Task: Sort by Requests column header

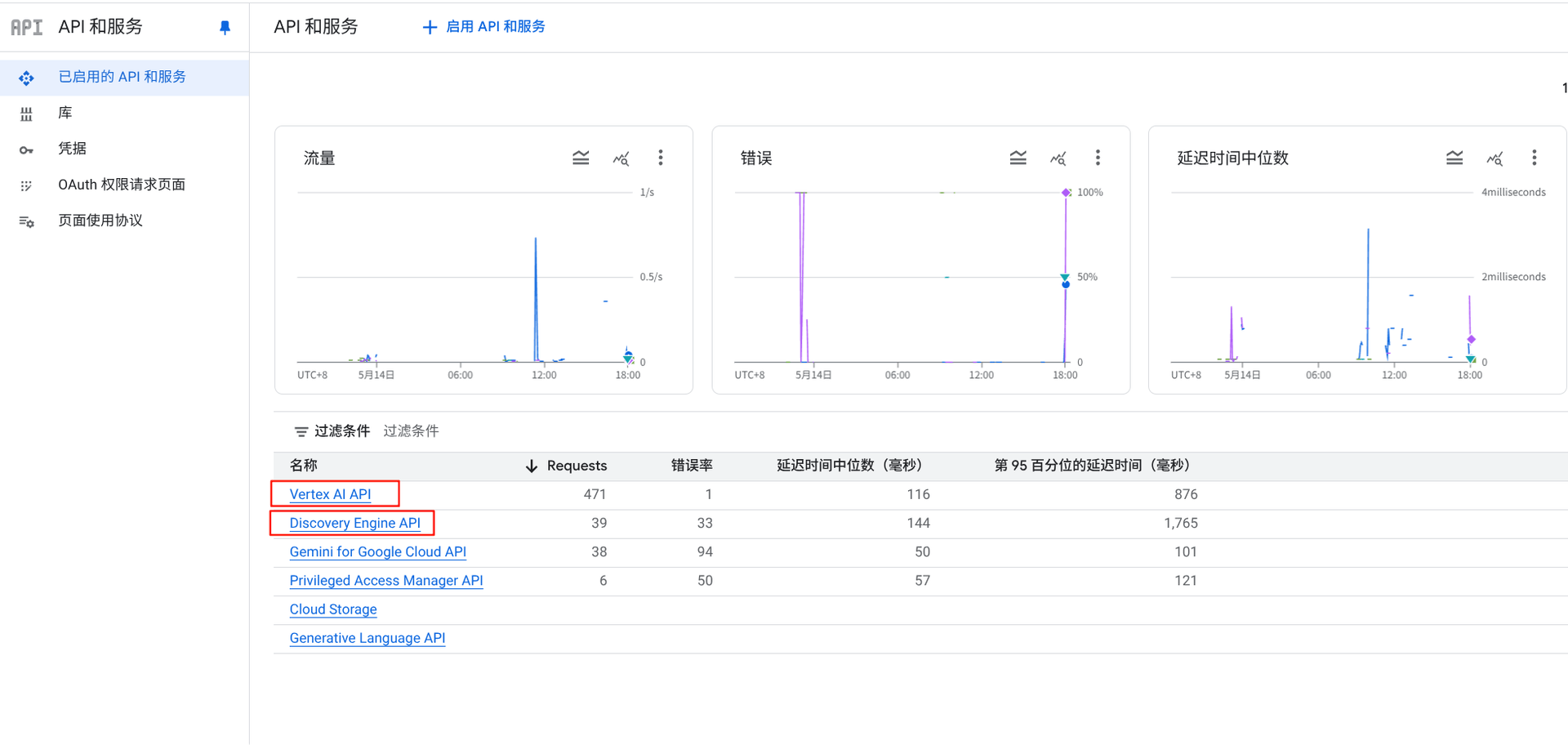Action: point(577,466)
